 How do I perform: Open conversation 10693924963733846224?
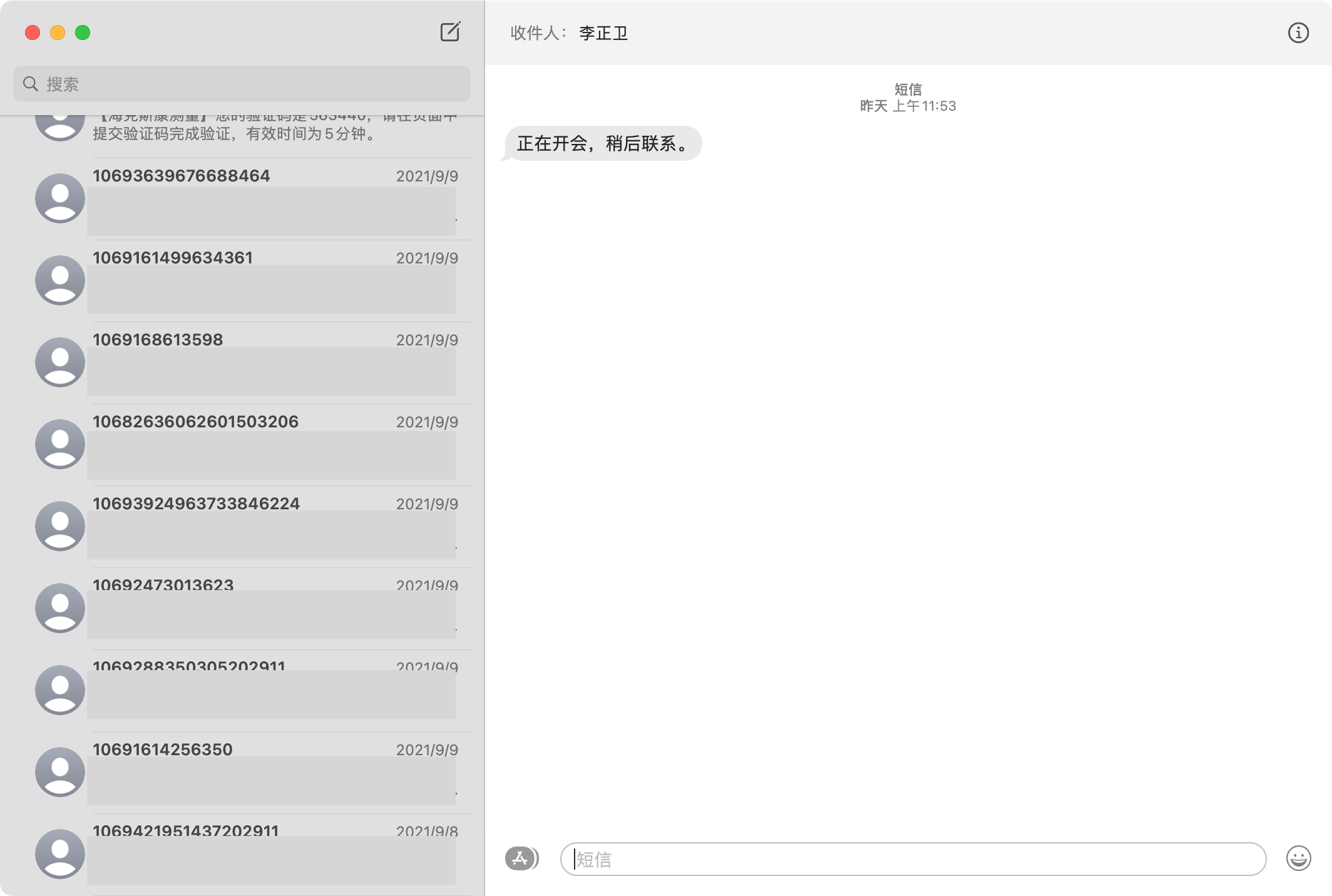click(x=275, y=526)
